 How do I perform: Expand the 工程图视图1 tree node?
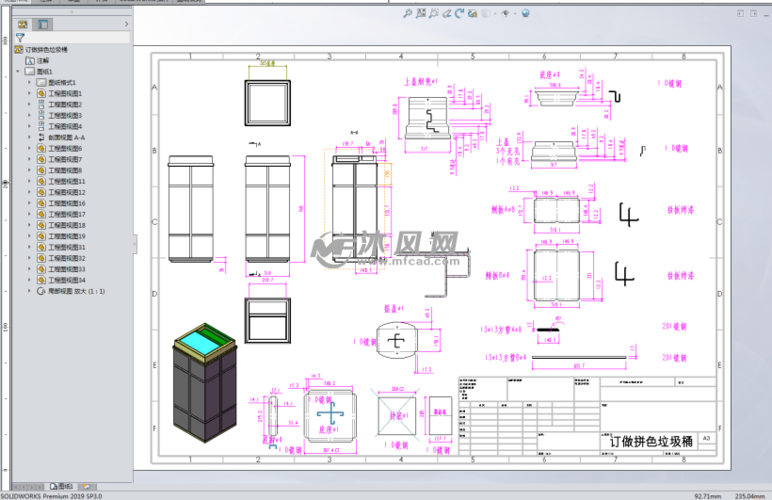[29, 93]
